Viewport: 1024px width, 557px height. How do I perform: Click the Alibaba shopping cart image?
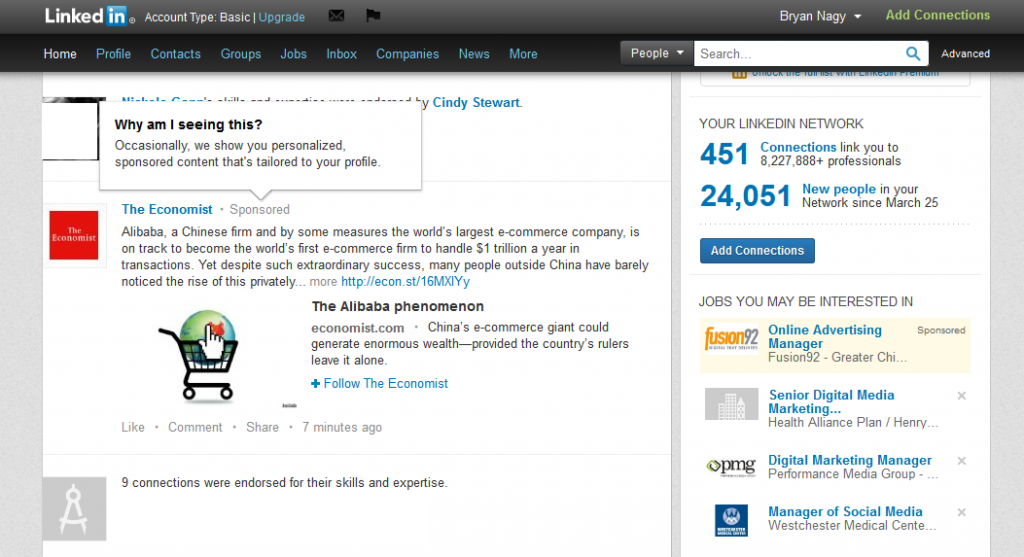(x=201, y=355)
